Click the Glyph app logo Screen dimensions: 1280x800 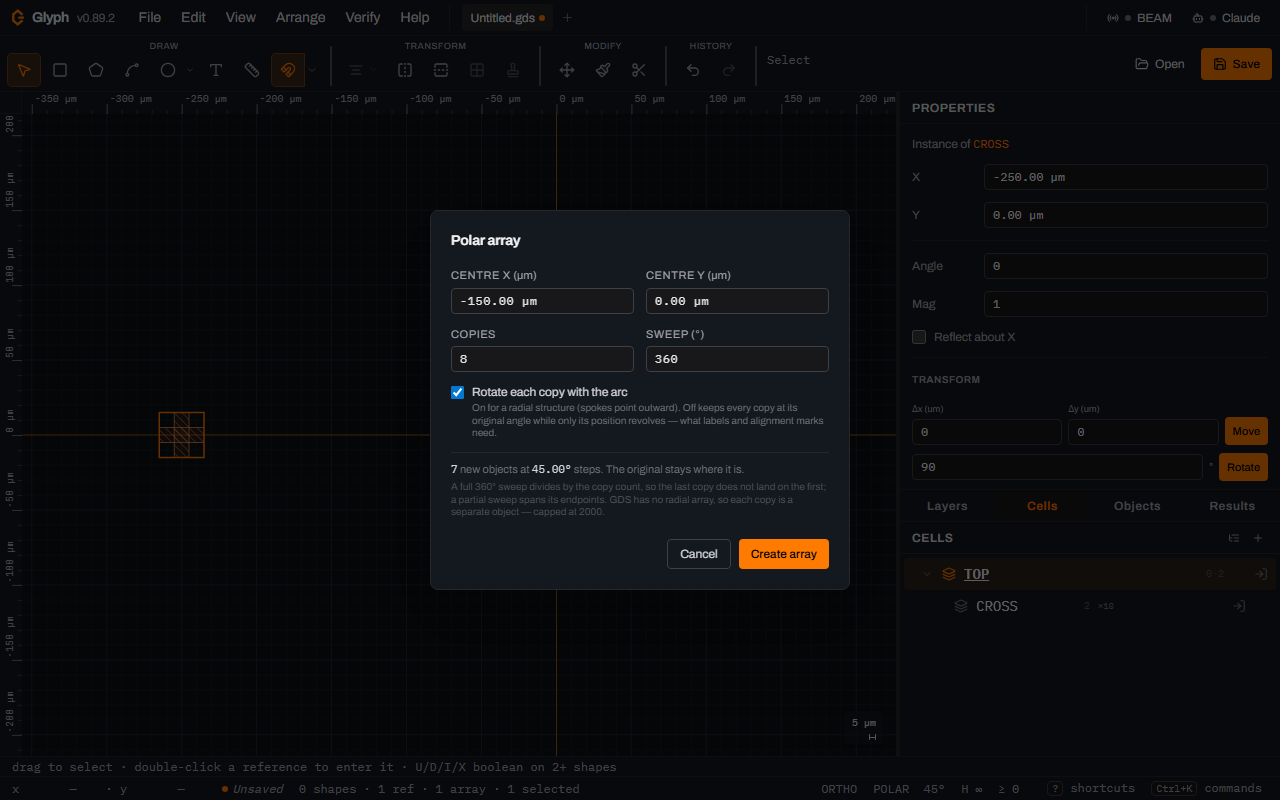[x=18, y=17]
